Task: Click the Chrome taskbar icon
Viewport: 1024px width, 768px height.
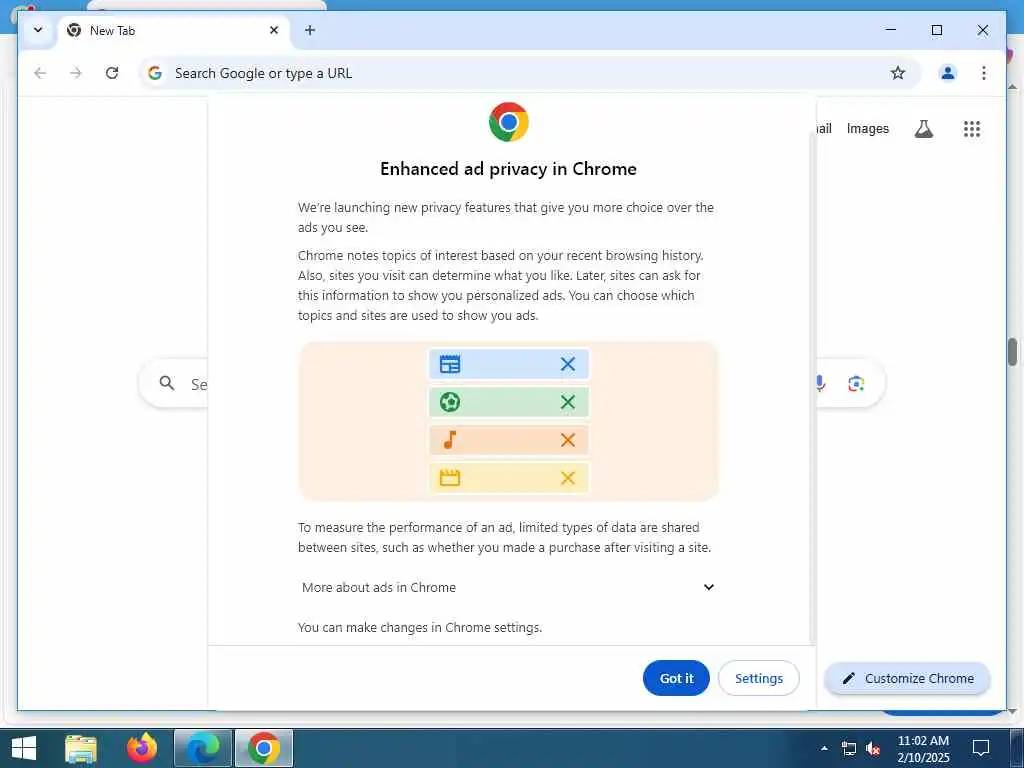Action: click(x=264, y=748)
